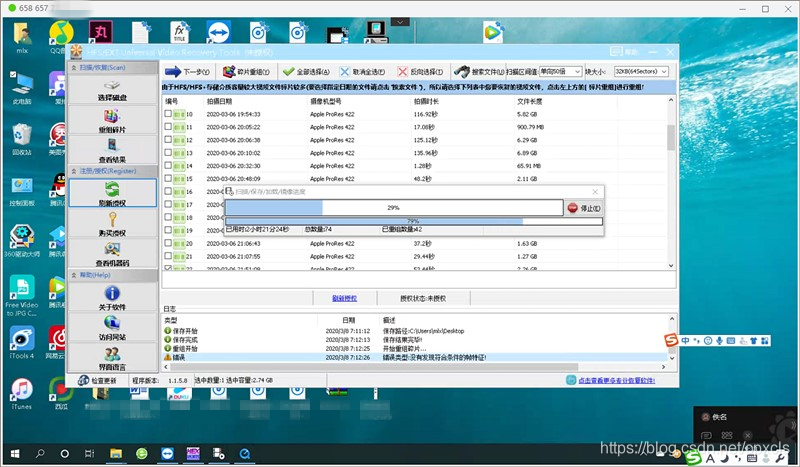The image size is (800, 467).
Task: Check the checkbox for file row 21
Action: click(168, 256)
